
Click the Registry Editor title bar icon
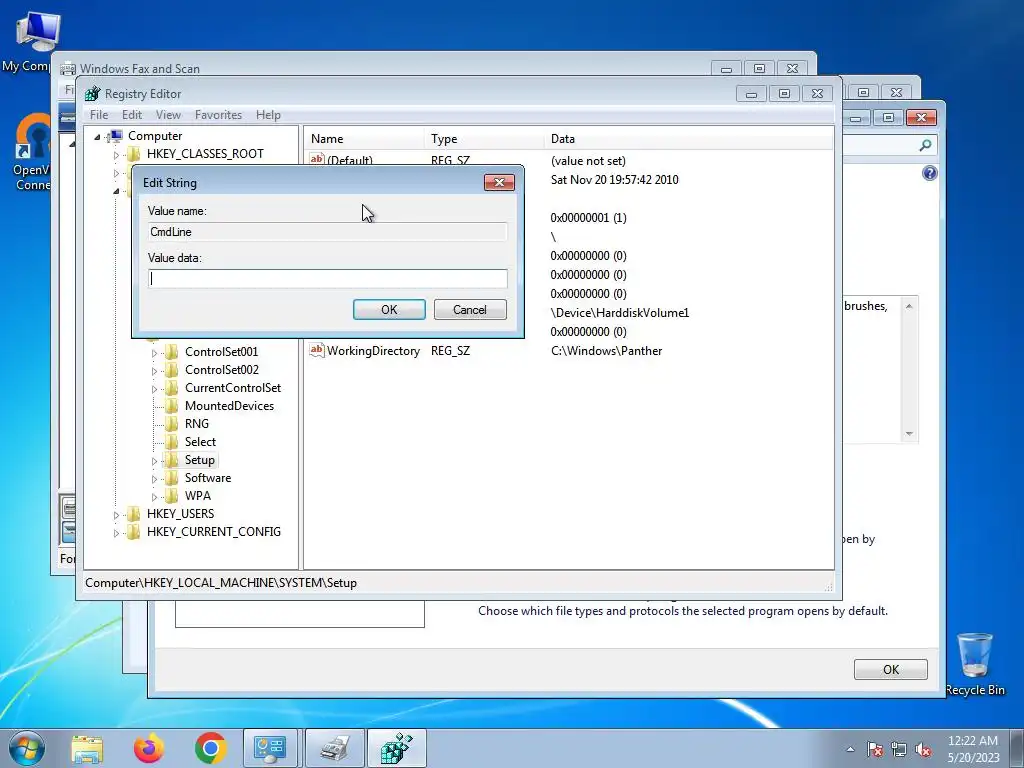click(x=93, y=93)
